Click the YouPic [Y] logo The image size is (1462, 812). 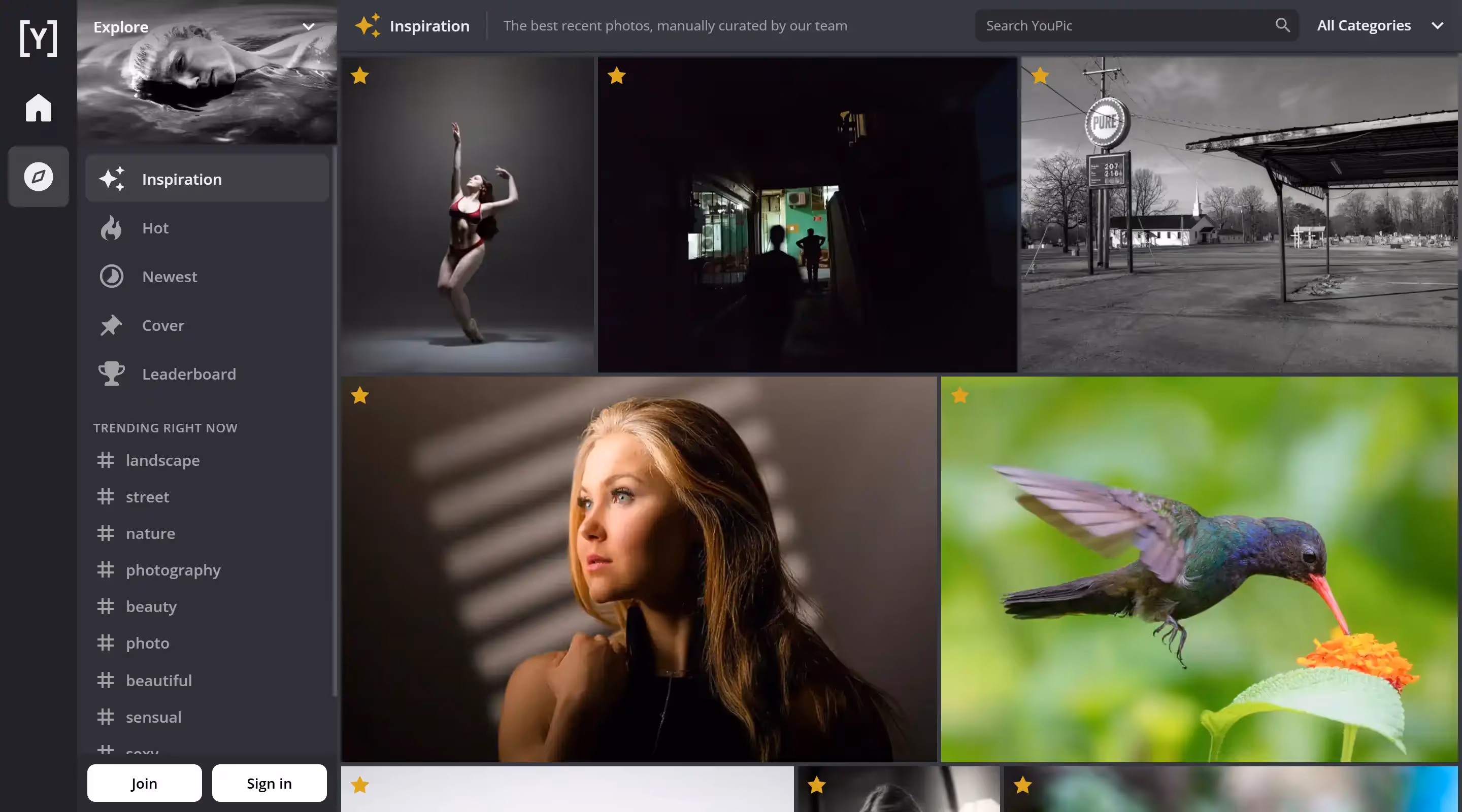38,38
